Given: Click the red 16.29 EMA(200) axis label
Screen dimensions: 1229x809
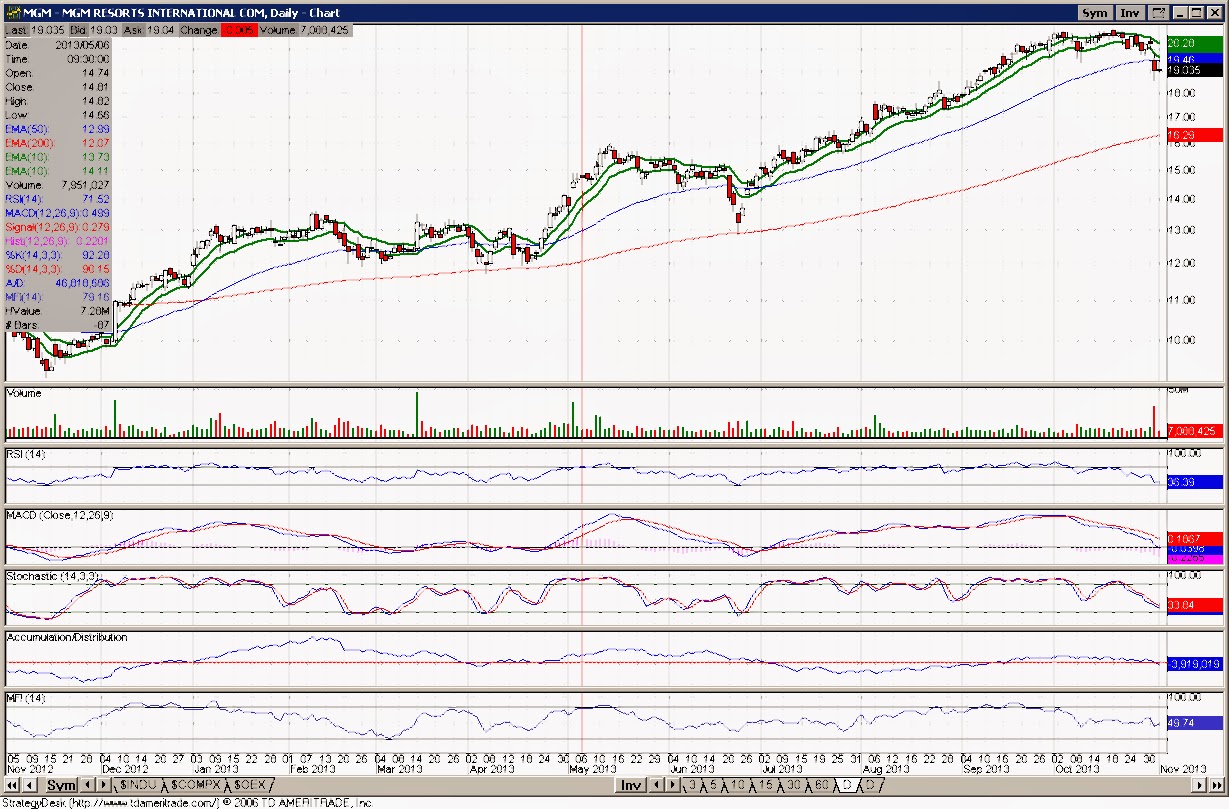Looking at the screenshot, I should point(1196,135).
